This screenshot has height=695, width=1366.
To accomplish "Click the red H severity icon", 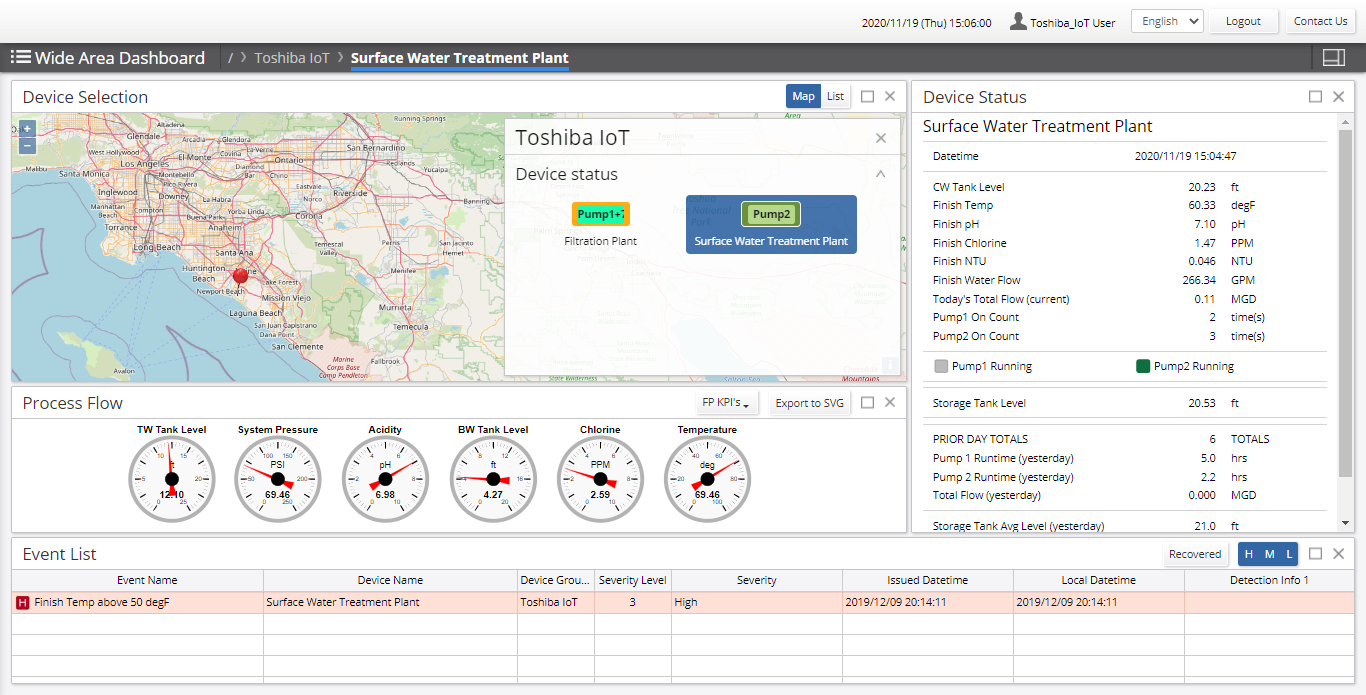I will pos(23,602).
